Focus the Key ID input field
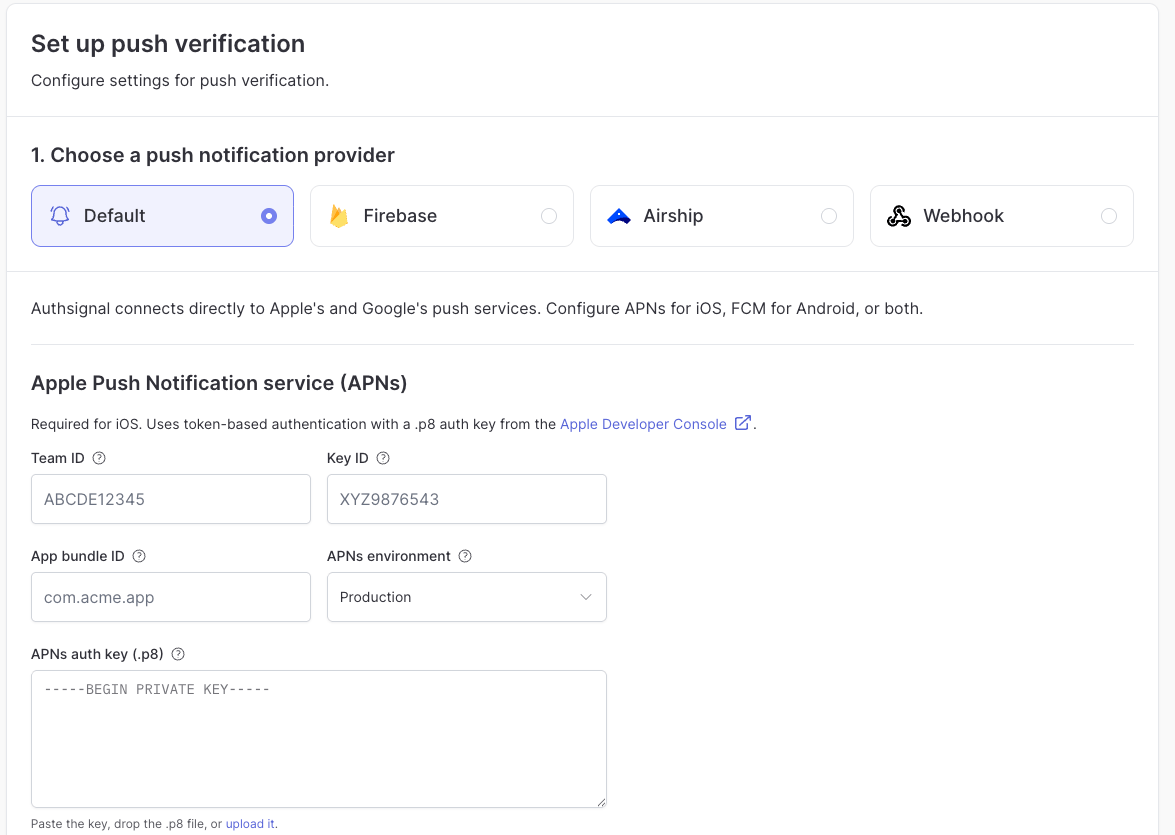The width and height of the screenshot is (1175, 835). point(467,499)
